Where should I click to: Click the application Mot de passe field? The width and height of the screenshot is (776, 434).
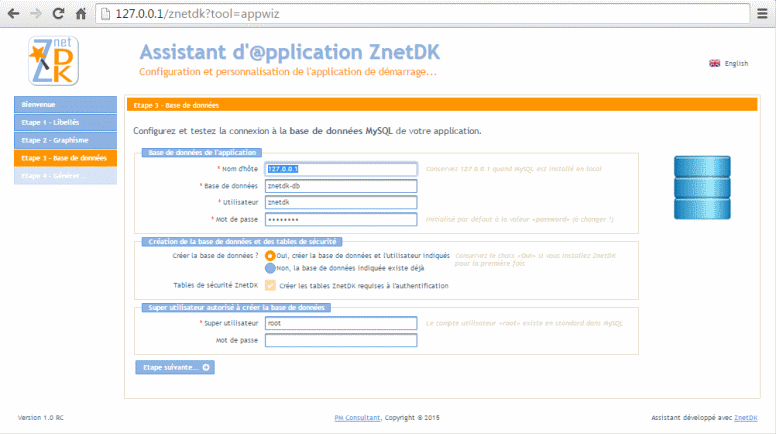(341, 219)
